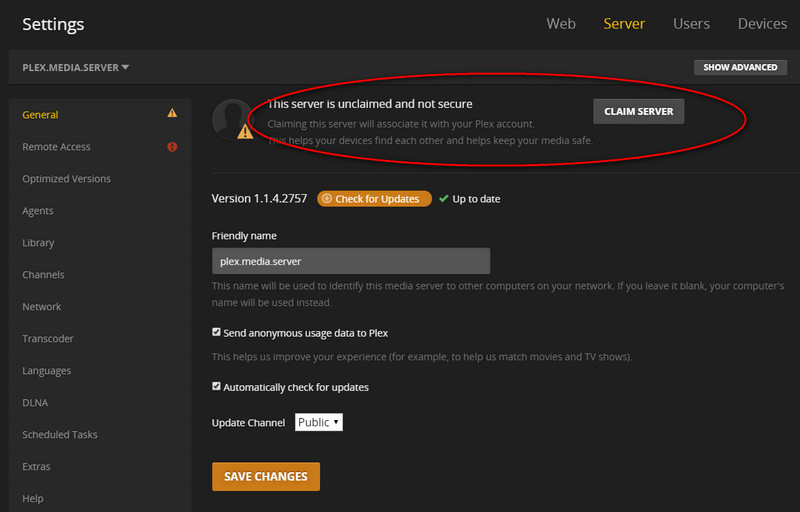The height and width of the screenshot is (512, 800).
Task: Click the SHOW ADVANCED button
Action: click(740, 67)
